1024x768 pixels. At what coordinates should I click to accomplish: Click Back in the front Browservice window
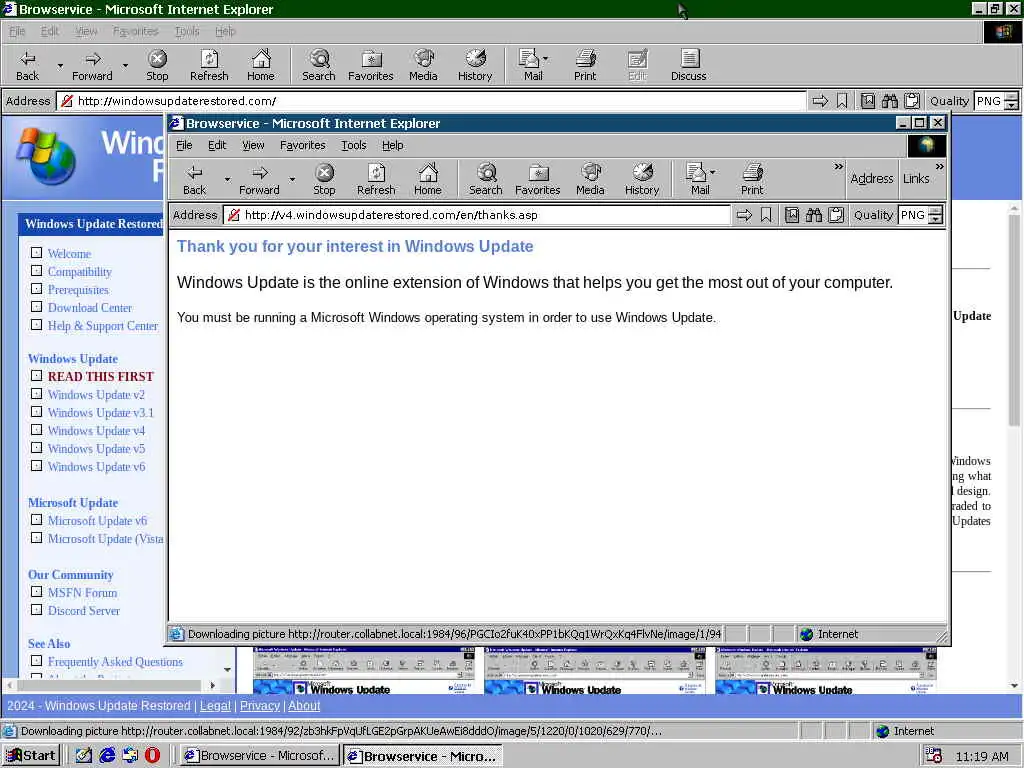[194, 180]
